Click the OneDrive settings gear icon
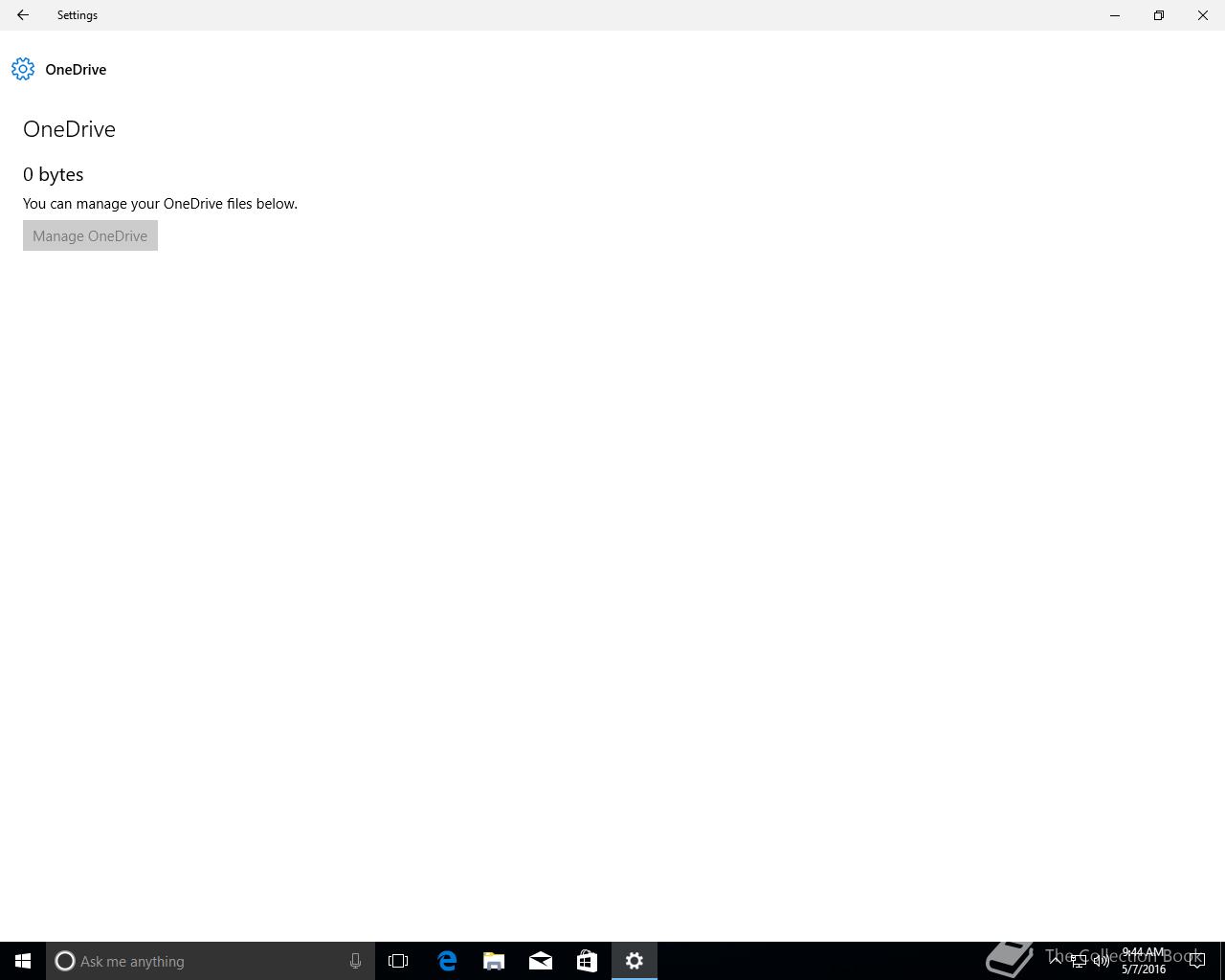Viewport: 1225px width, 980px height. point(23,69)
